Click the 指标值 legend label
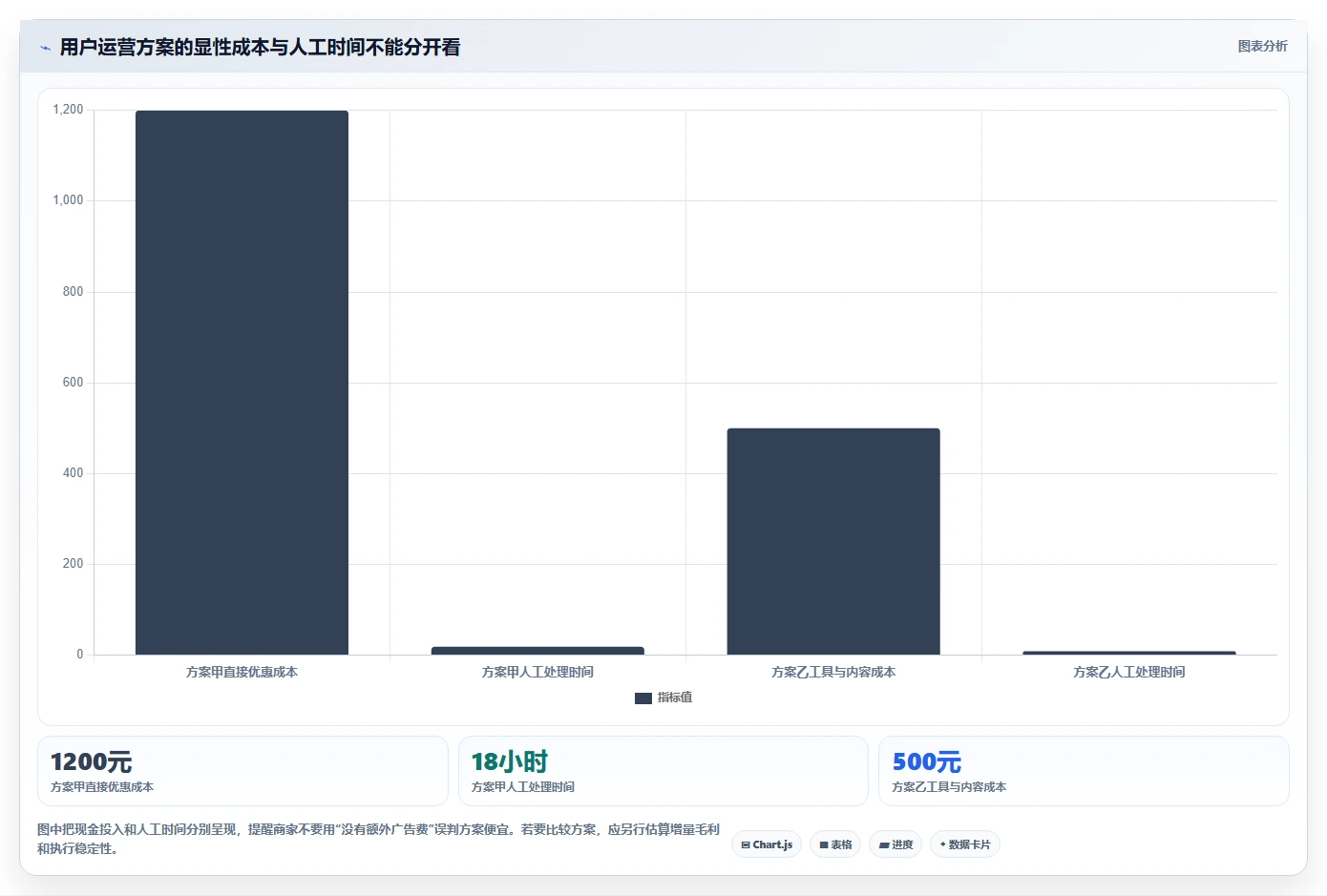1327x896 pixels. click(x=675, y=698)
